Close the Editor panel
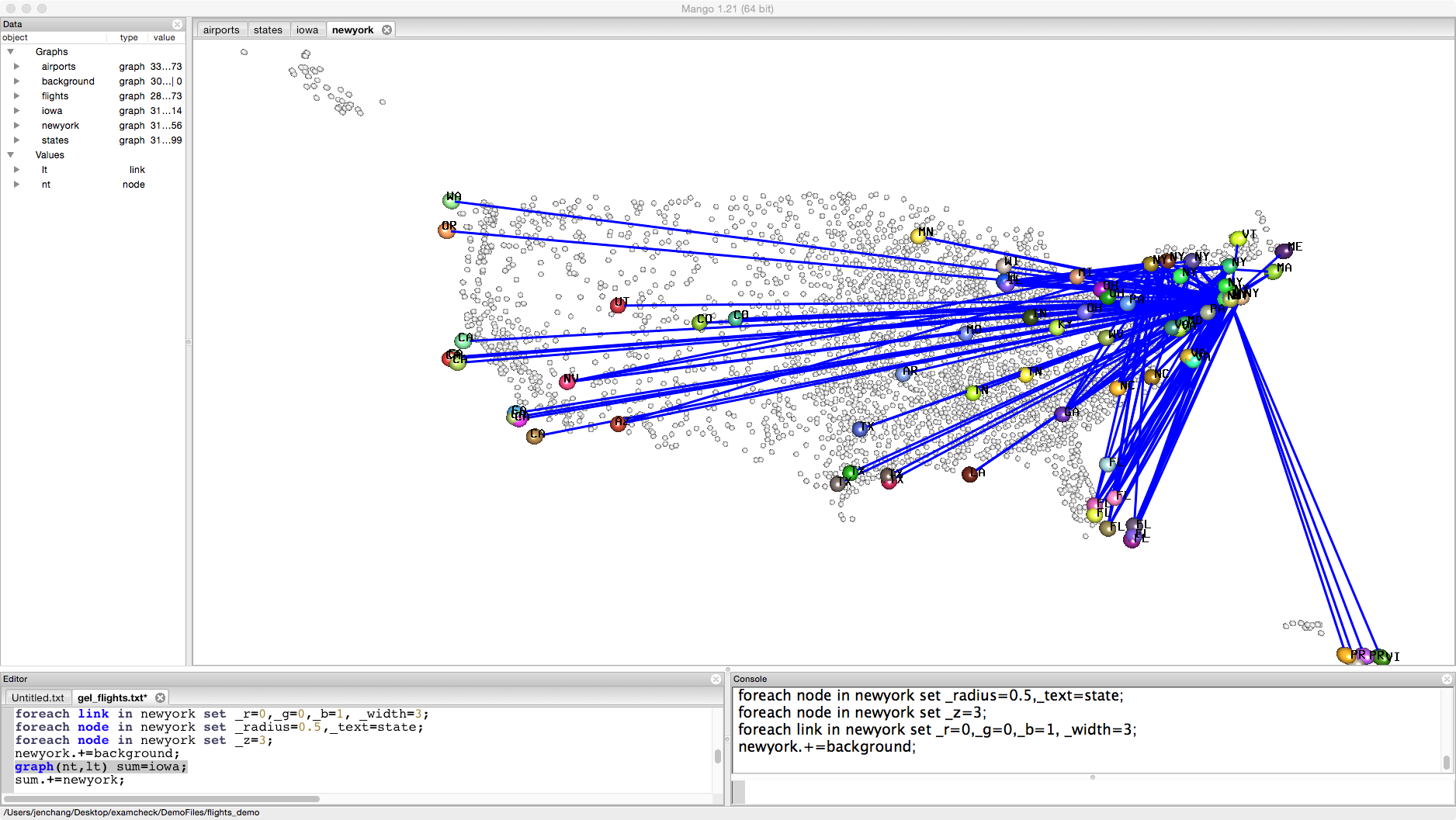The width and height of the screenshot is (1456, 820). (x=716, y=679)
